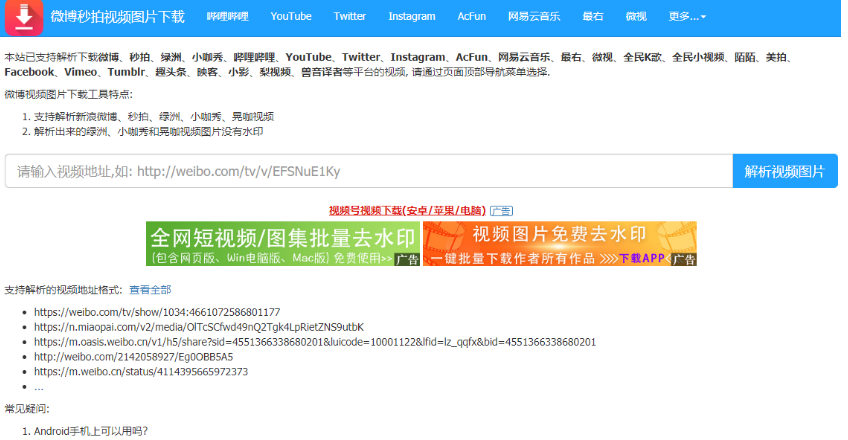Expand the 更多... dropdown menu
This screenshot has height=440, width=848.
[687, 17]
